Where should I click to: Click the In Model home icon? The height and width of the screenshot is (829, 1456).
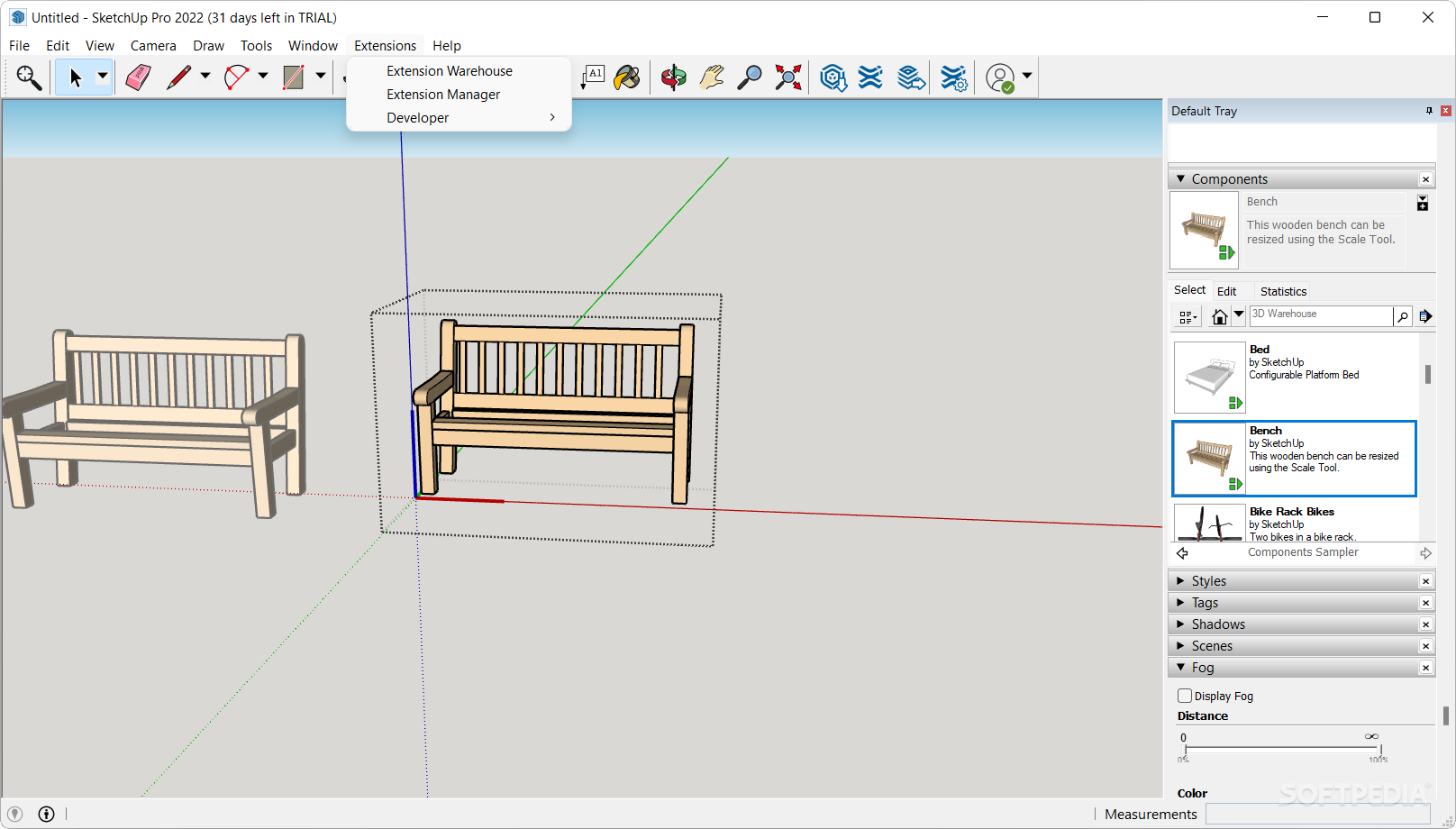tap(1219, 316)
